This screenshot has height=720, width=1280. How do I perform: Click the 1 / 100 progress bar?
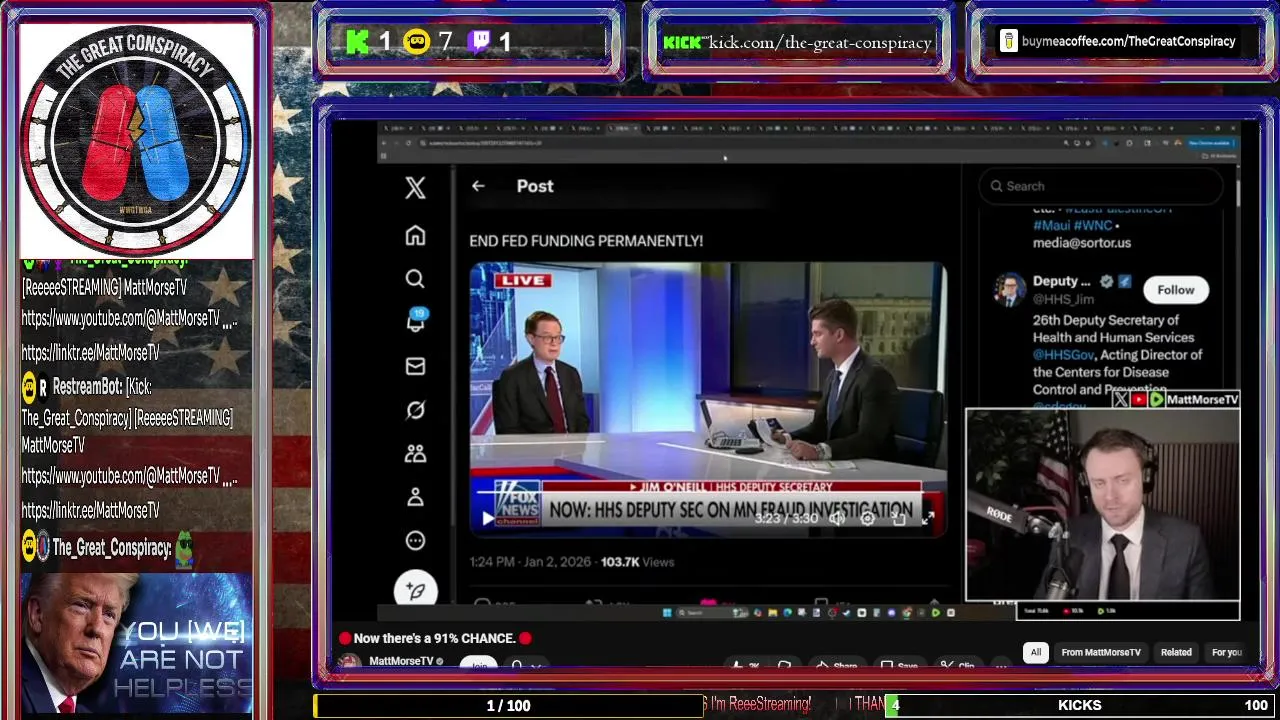point(509,705)
